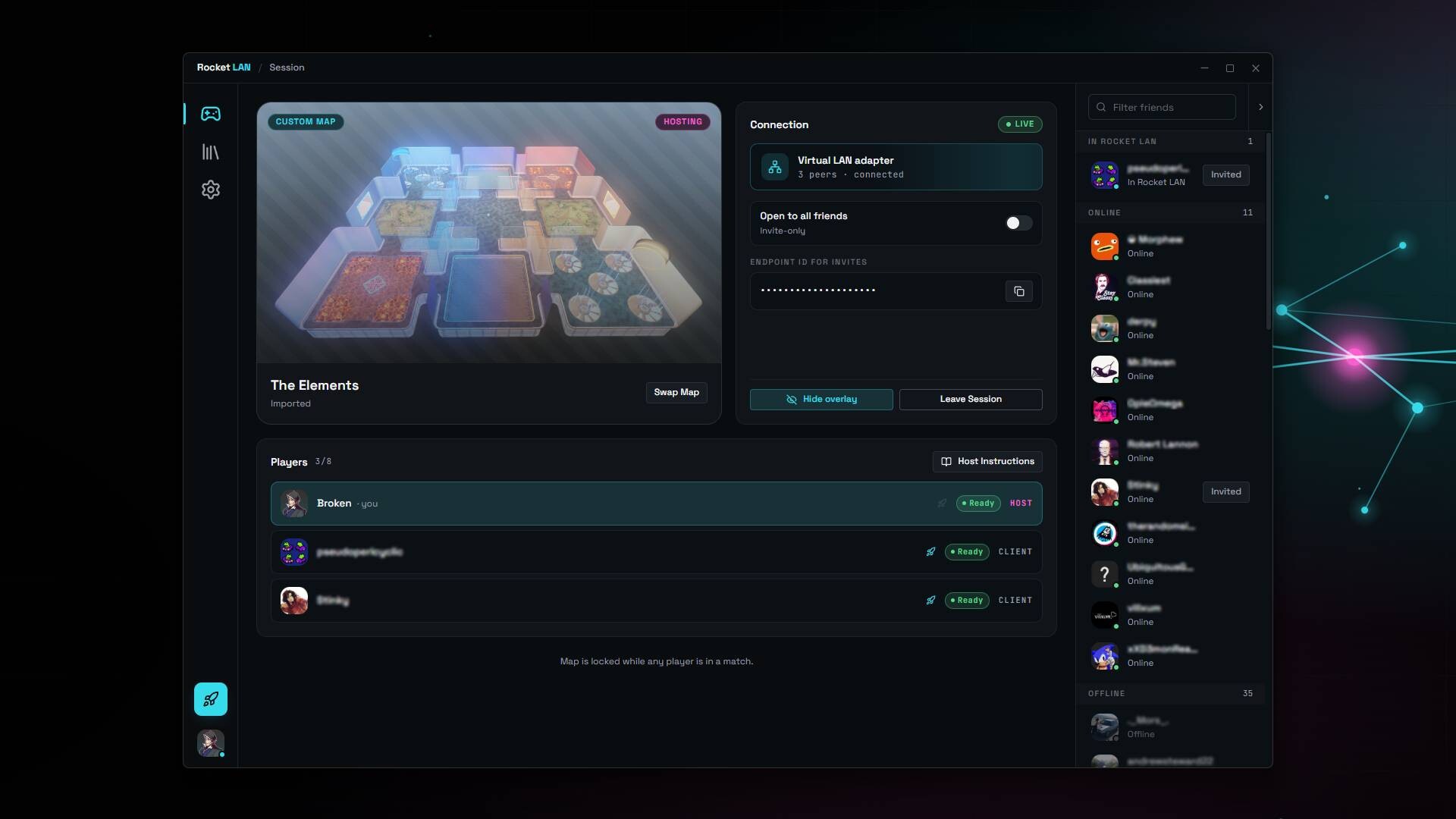
Task: Select the grey frog-like avatar friend
Action: click(x=1104, y=328)
